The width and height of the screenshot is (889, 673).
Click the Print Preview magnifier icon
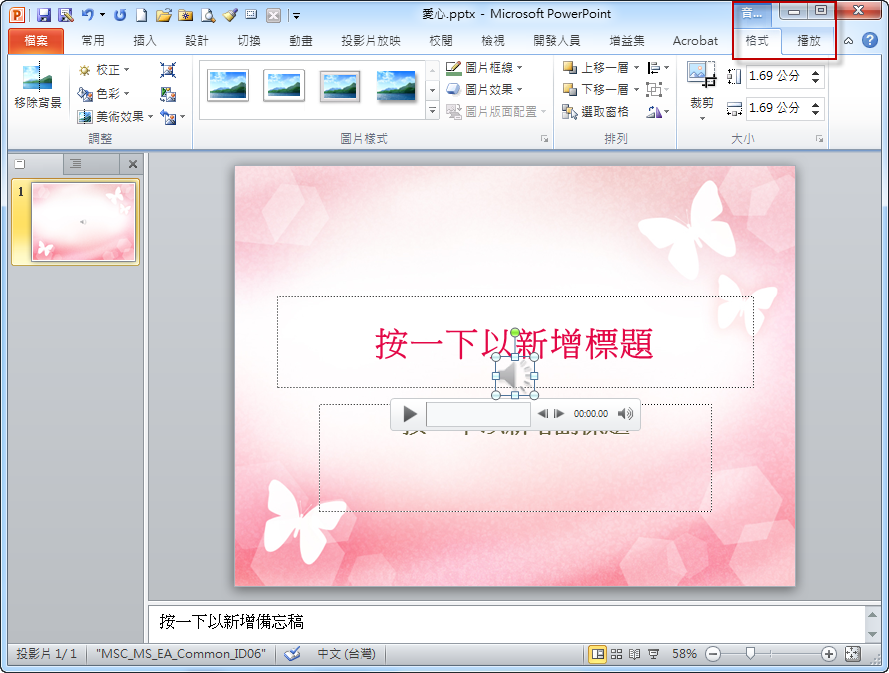point(208,15)
